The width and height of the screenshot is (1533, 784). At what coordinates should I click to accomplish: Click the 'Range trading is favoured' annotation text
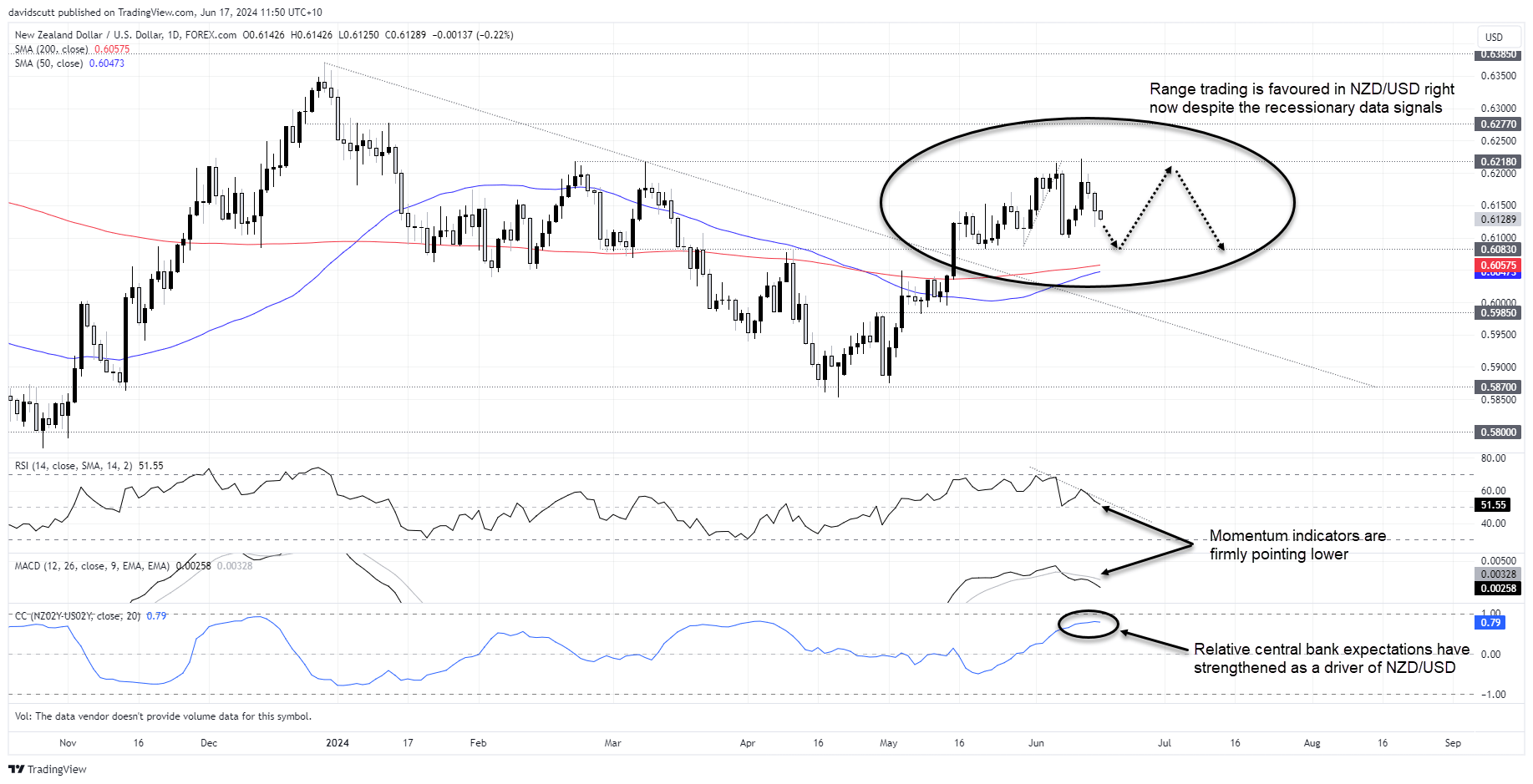1302,99
